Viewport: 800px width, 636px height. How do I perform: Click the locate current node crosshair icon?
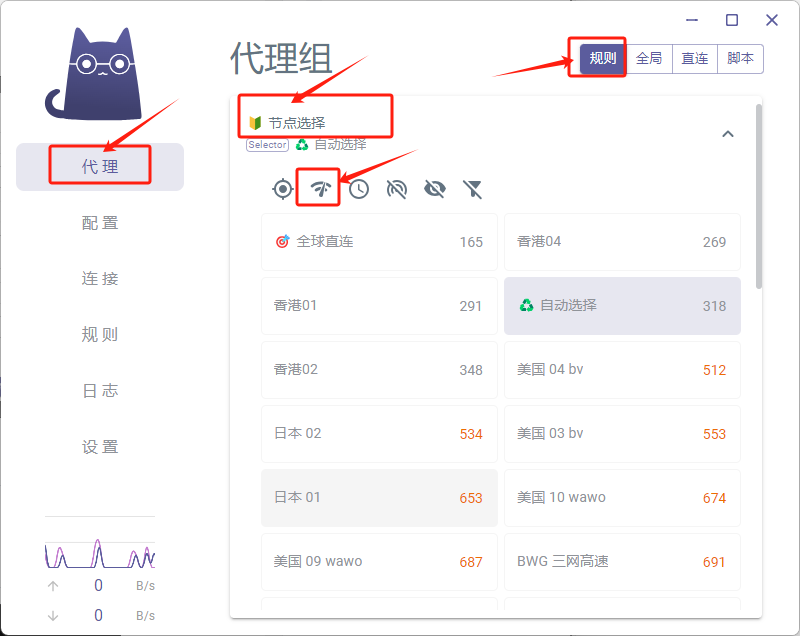pos(283,189)
